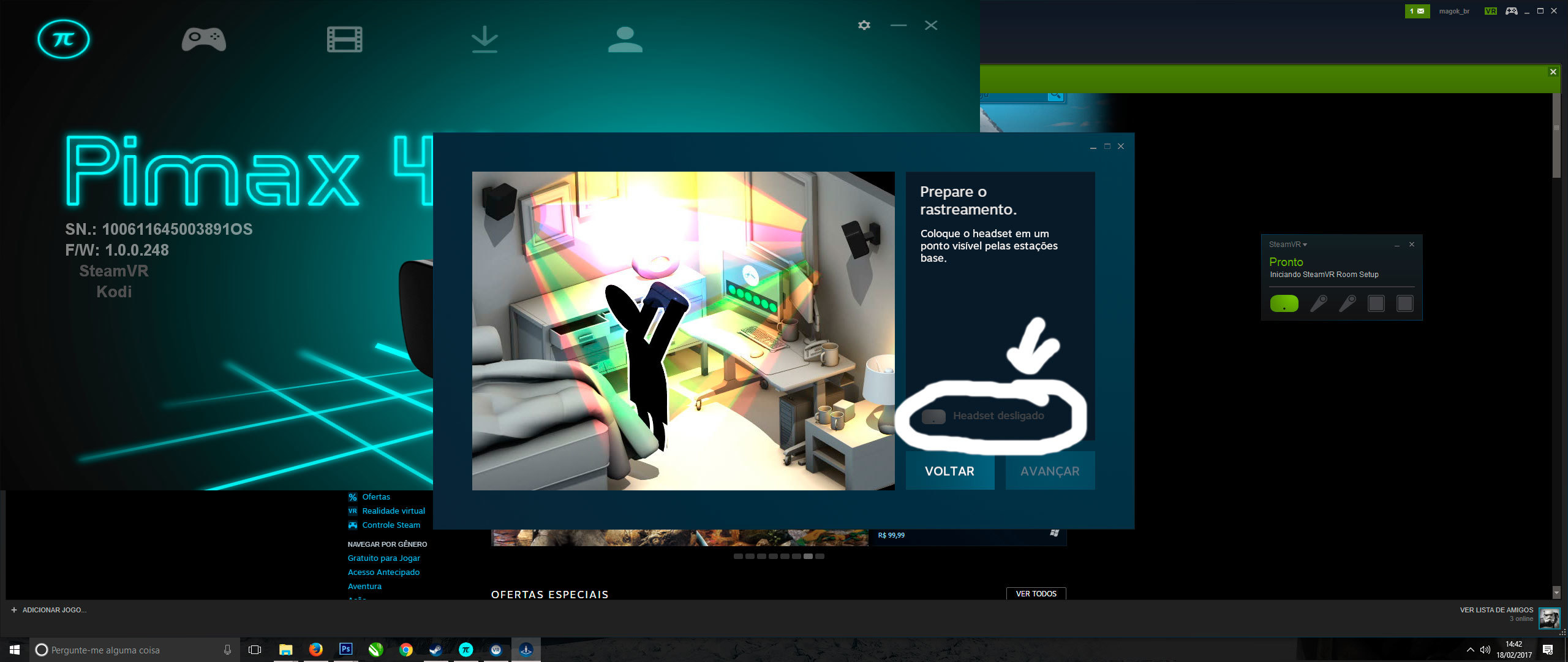Launch Kodi from Pimax info list
This screenshot has height=662, width=1568.
pyautogui.click(x=114, y=292)
